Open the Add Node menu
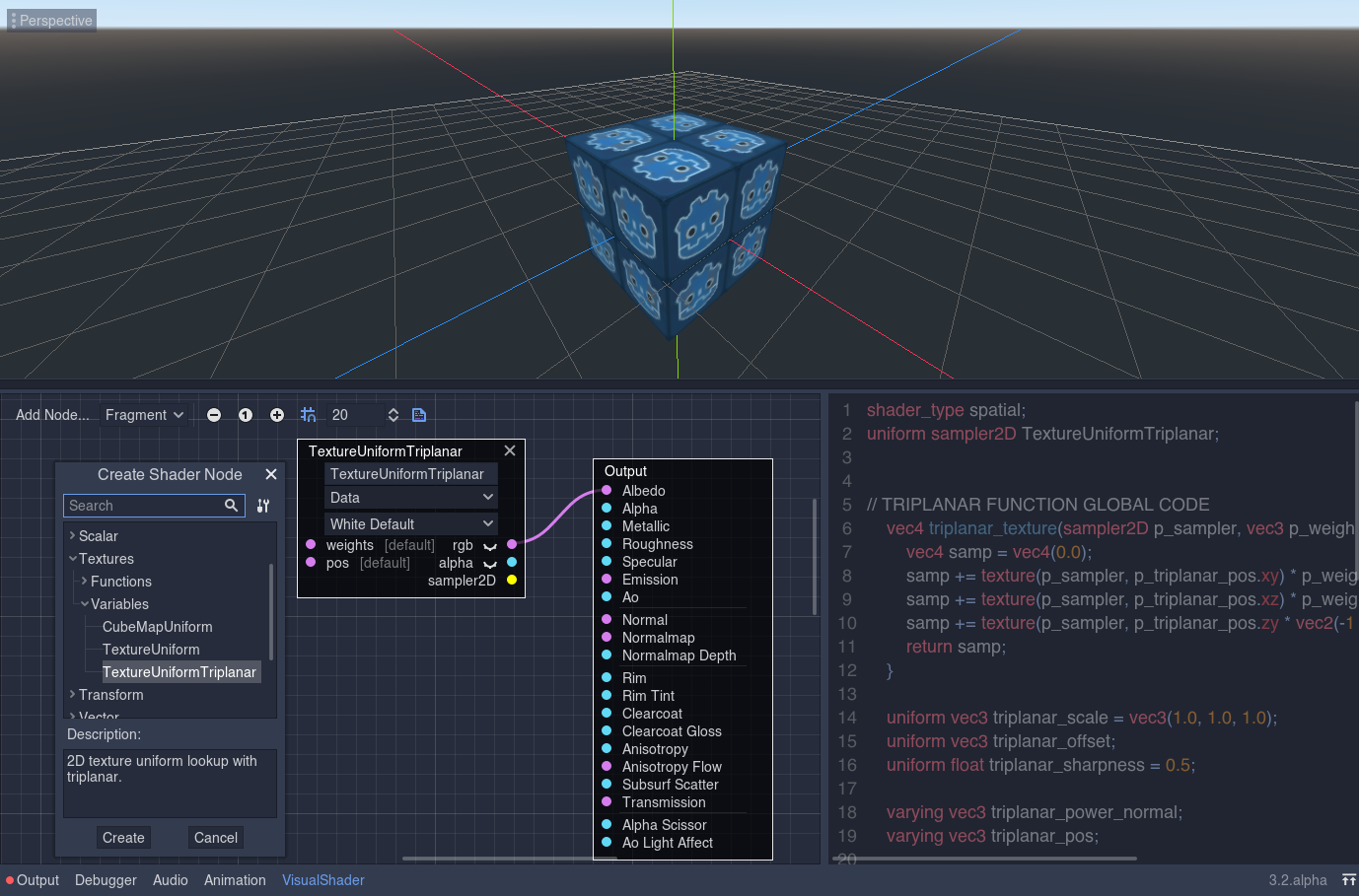Image resolution: width=1359 pixels, height=896 pixels. tap(52, 415)
